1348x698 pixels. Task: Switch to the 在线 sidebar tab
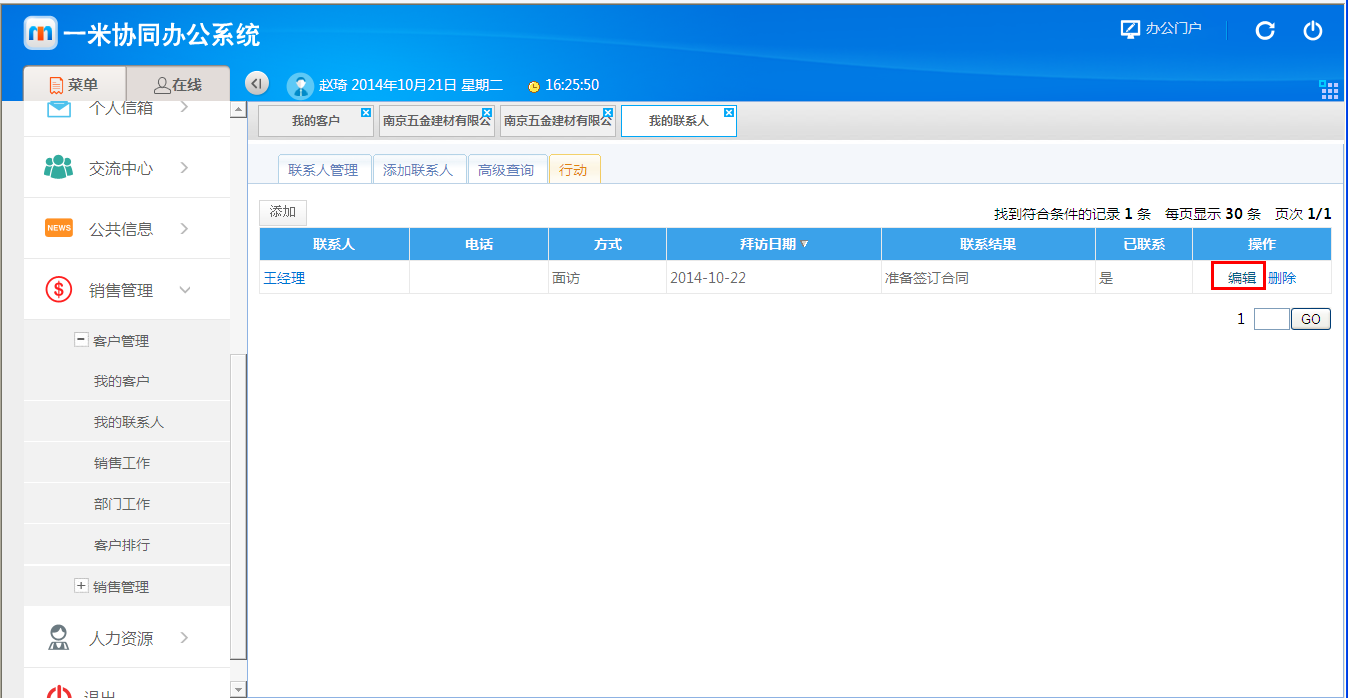(178, 85)
